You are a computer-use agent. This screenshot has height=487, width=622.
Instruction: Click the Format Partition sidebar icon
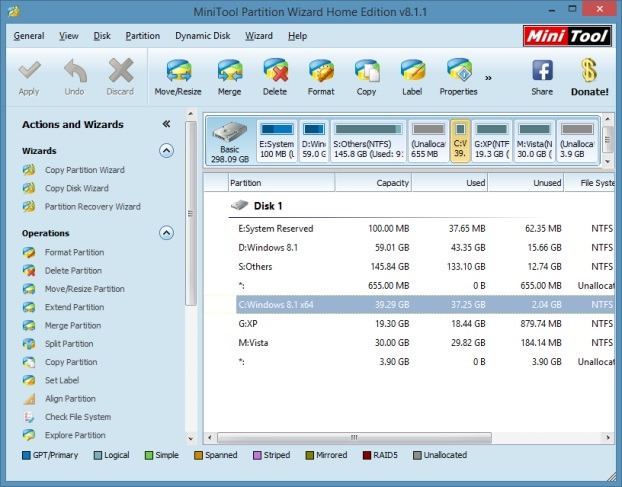pyautogui.click(x=29, y=252)
